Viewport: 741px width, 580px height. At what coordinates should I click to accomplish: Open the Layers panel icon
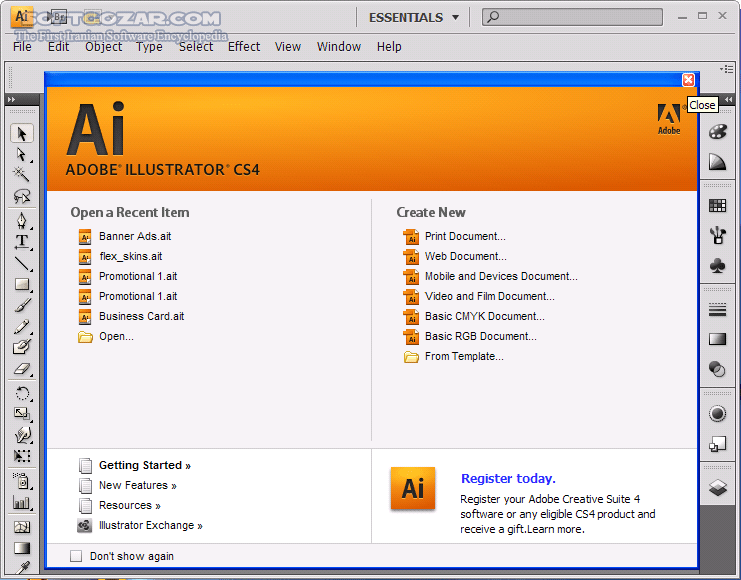point(717,487)
